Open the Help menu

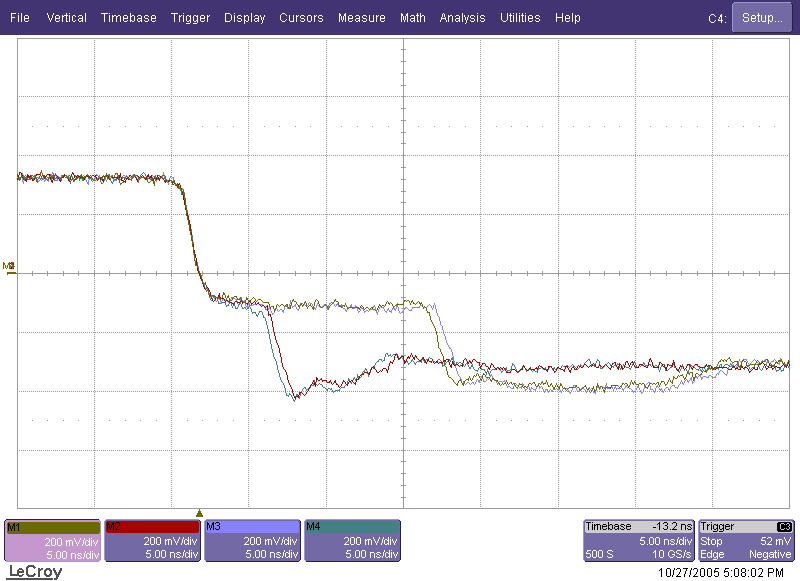pos(567,18)
